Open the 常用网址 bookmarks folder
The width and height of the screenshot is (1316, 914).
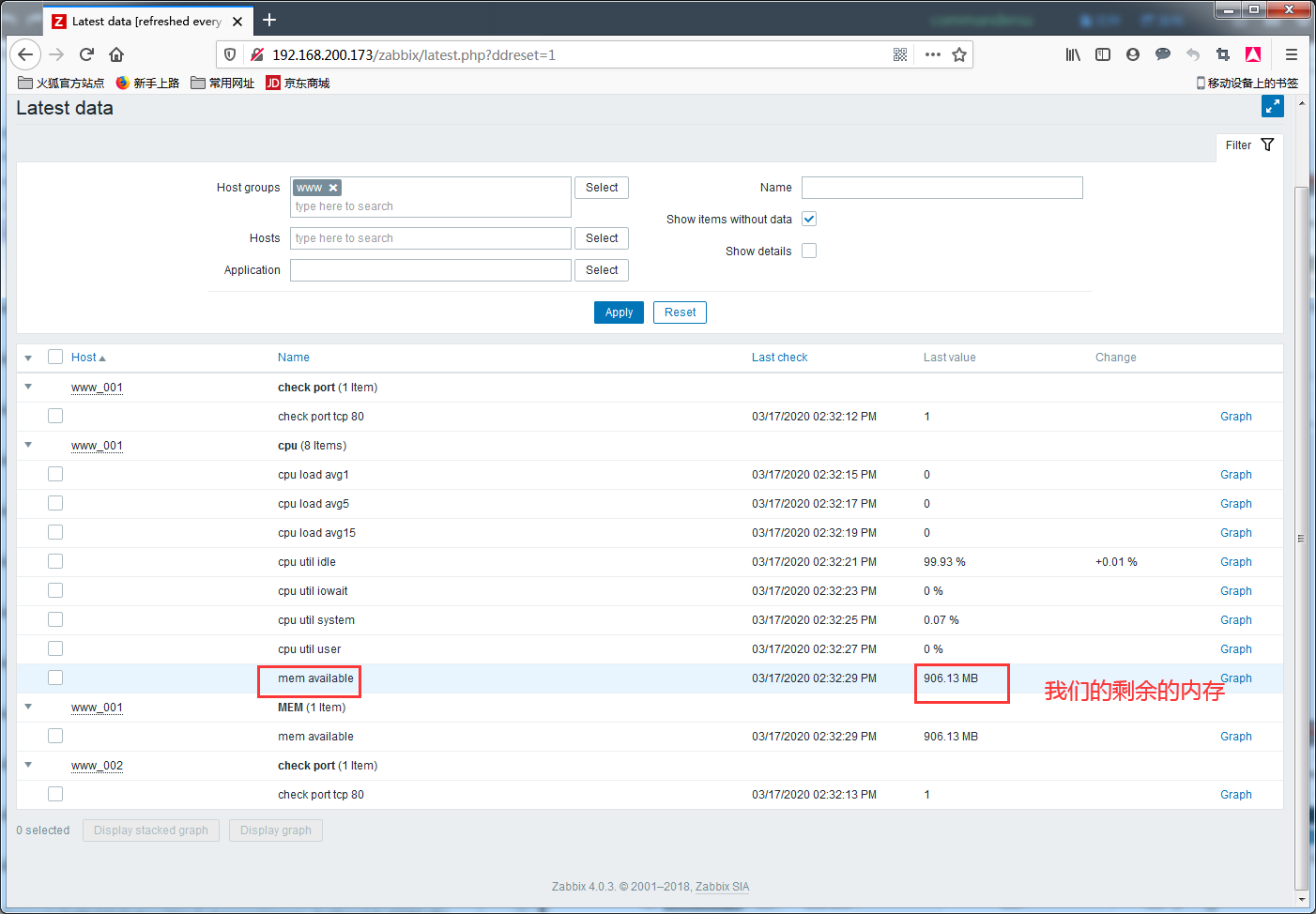point(222,83)
